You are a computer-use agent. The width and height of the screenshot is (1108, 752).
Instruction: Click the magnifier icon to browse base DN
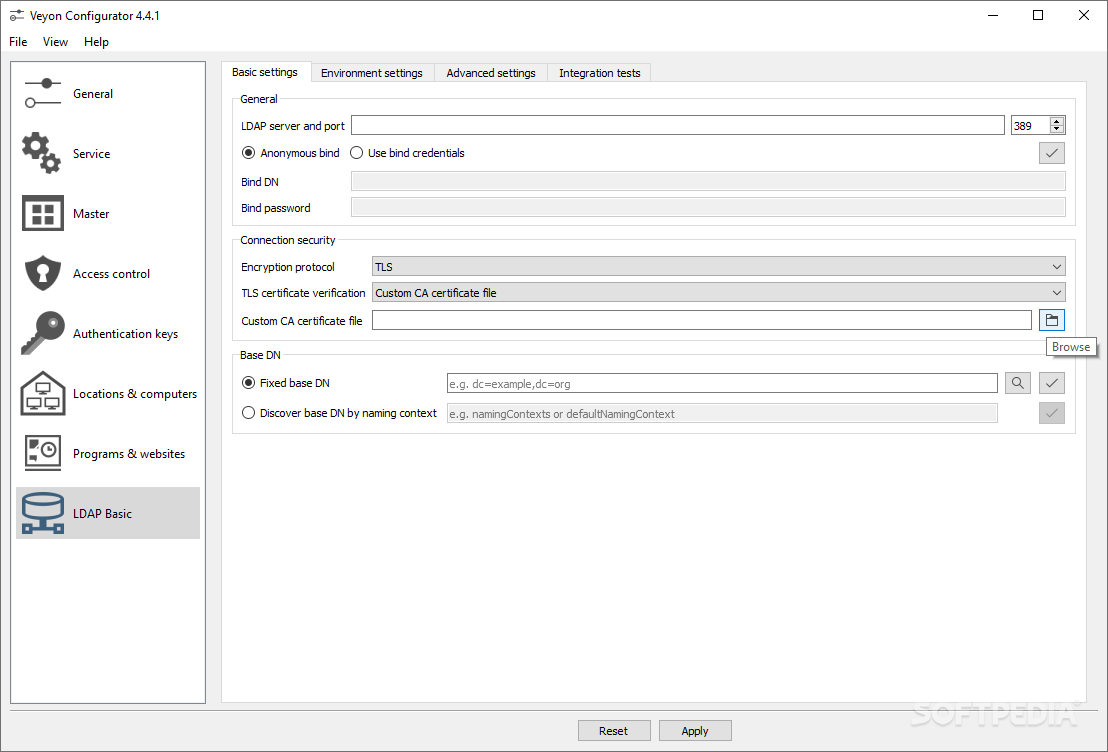tap(1018, 383)
